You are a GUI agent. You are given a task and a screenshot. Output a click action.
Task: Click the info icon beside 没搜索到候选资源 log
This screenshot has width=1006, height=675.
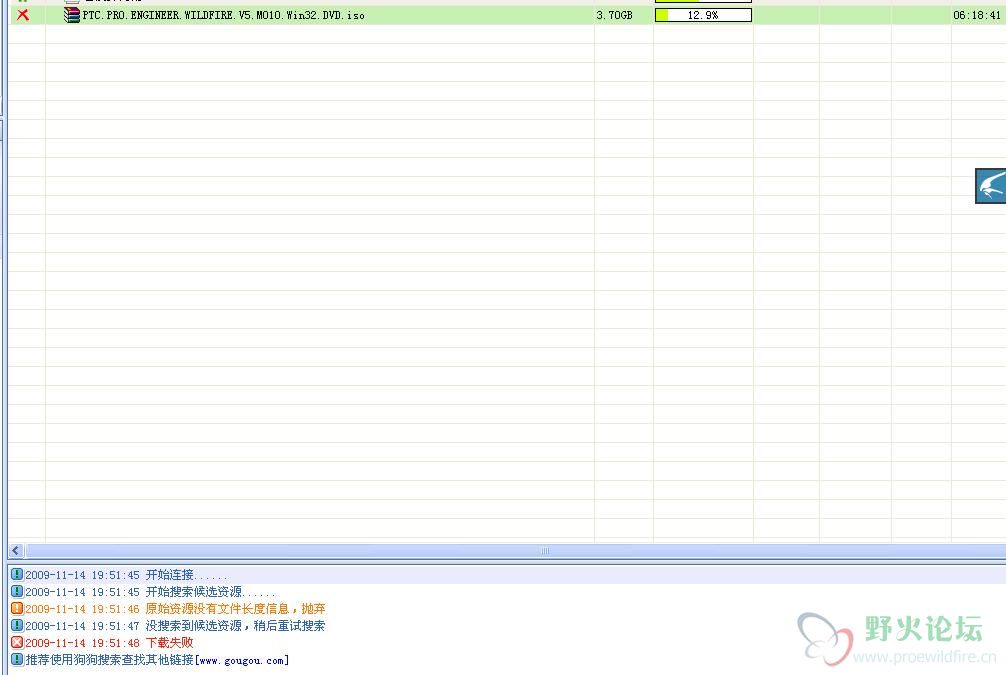click(x=17, y=625)
